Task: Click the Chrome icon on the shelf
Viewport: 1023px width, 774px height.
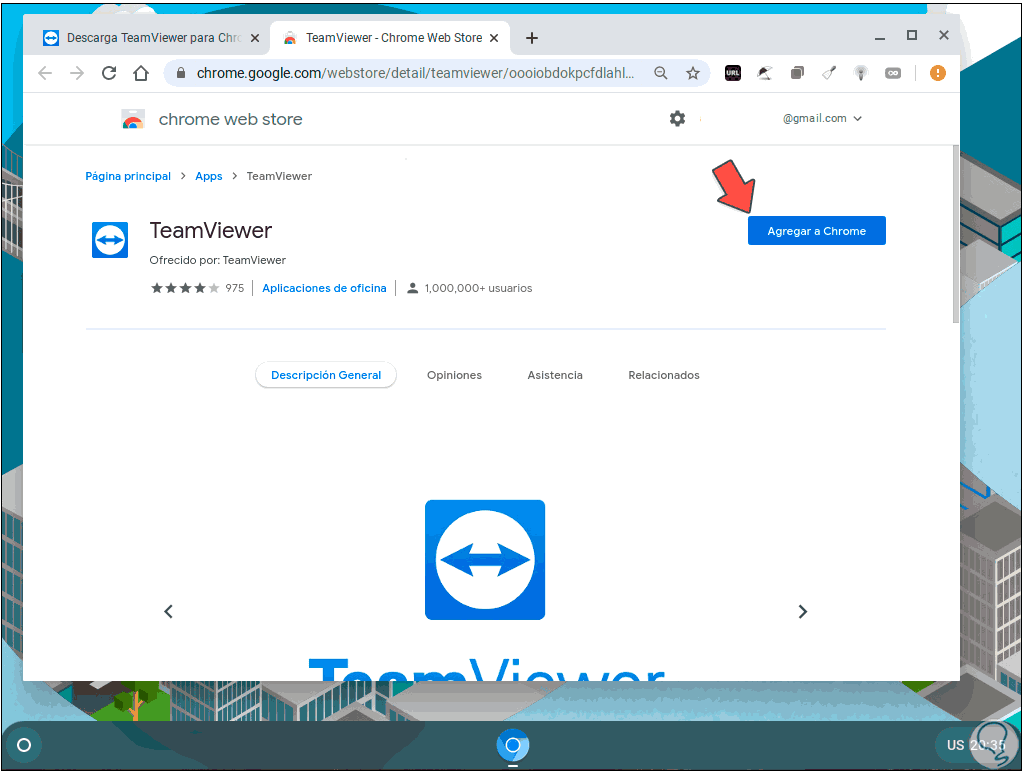Action: tap(513, 745)
